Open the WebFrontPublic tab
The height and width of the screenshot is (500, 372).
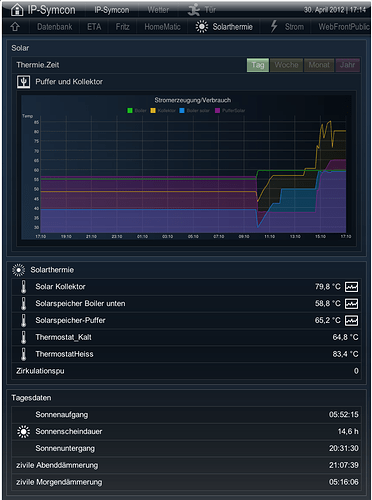[x=344, y=27]
